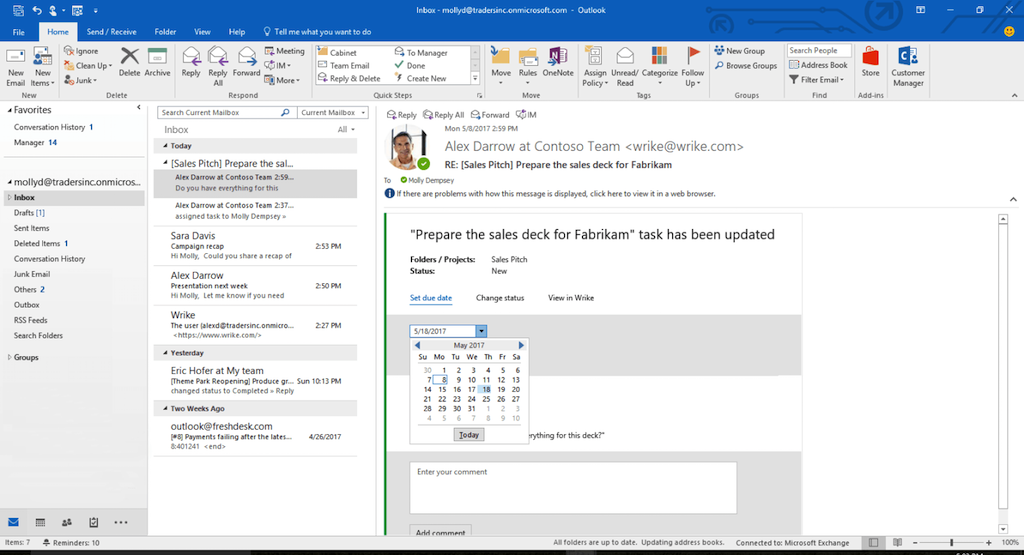
Task: Open Tasks view in navigation bar
Action: coord(93,522)
